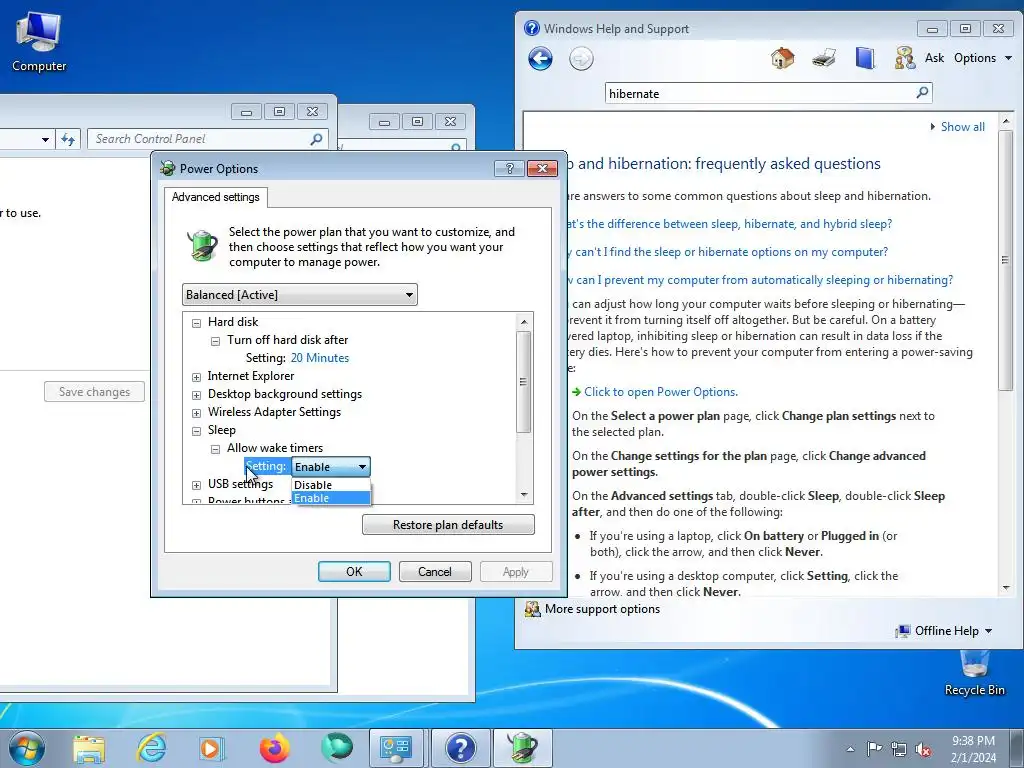Open link about sleep, hibernate, hybrid sleep difference

[728, 224]
